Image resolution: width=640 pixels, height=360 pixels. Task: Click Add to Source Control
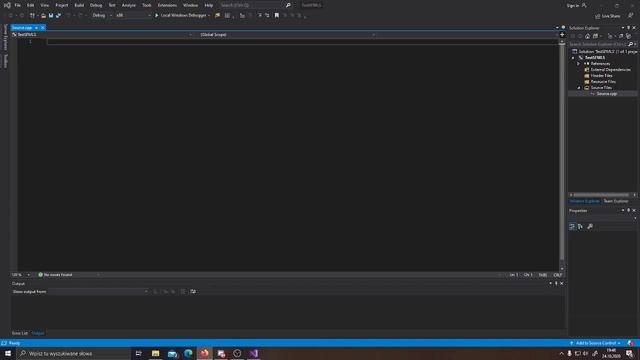(596, 343)
